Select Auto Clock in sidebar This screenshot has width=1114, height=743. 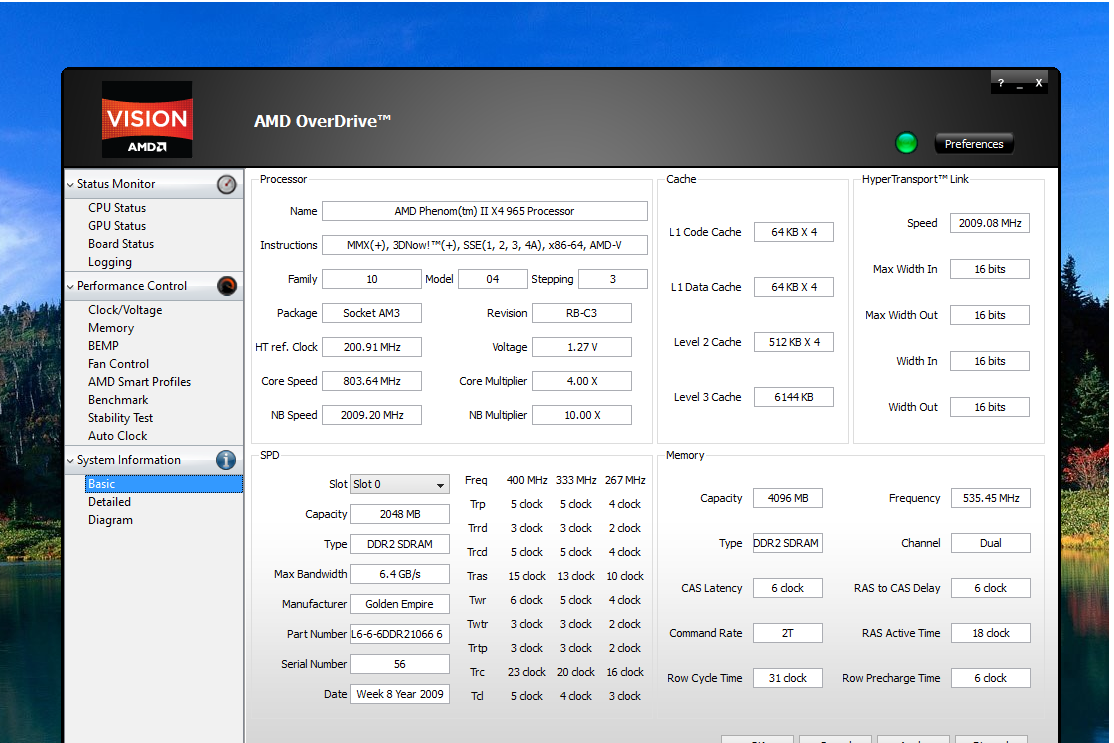point(117,436)
